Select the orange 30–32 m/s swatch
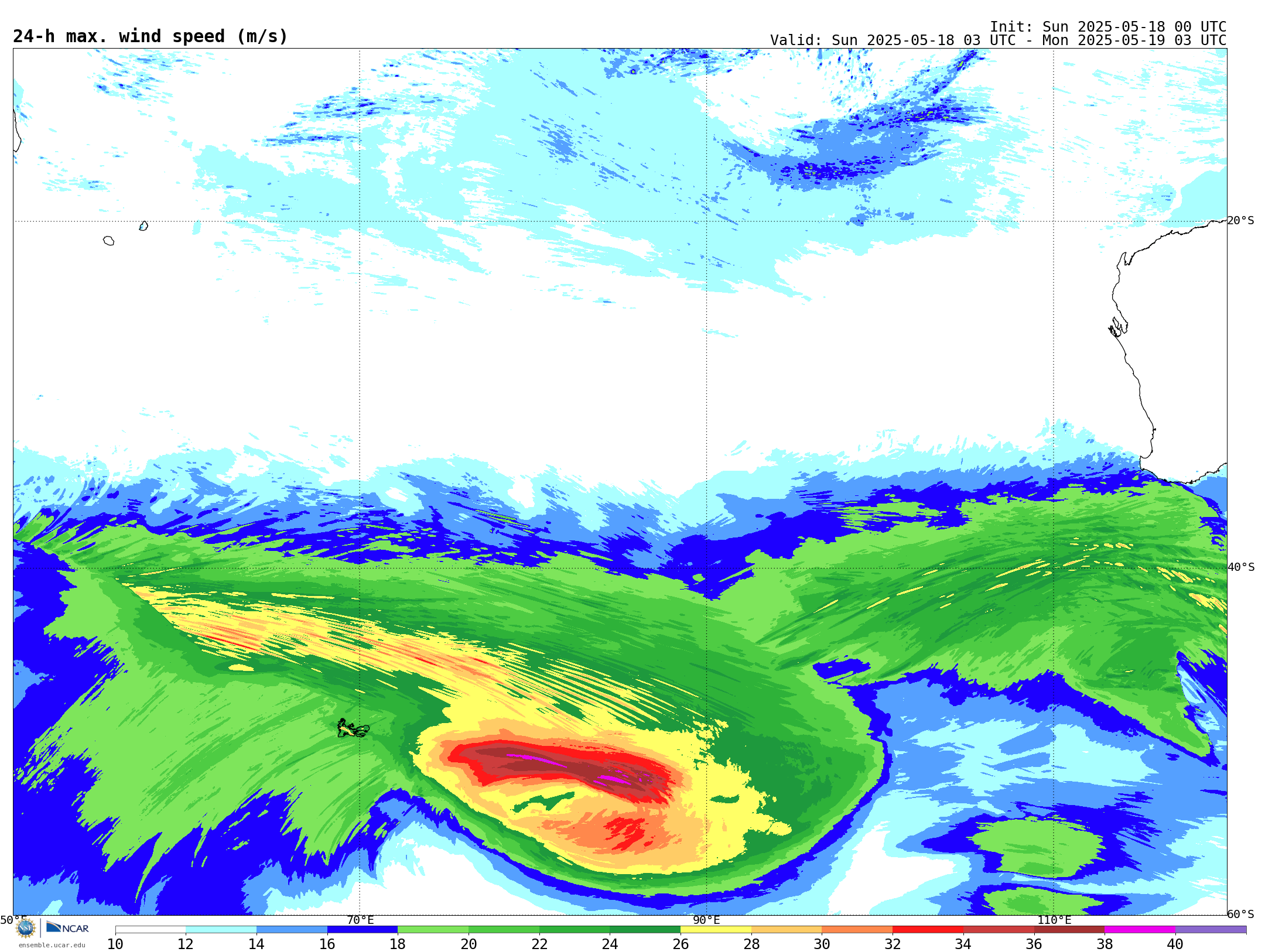This screenshot has width=1265, height=952. point(857,930)
